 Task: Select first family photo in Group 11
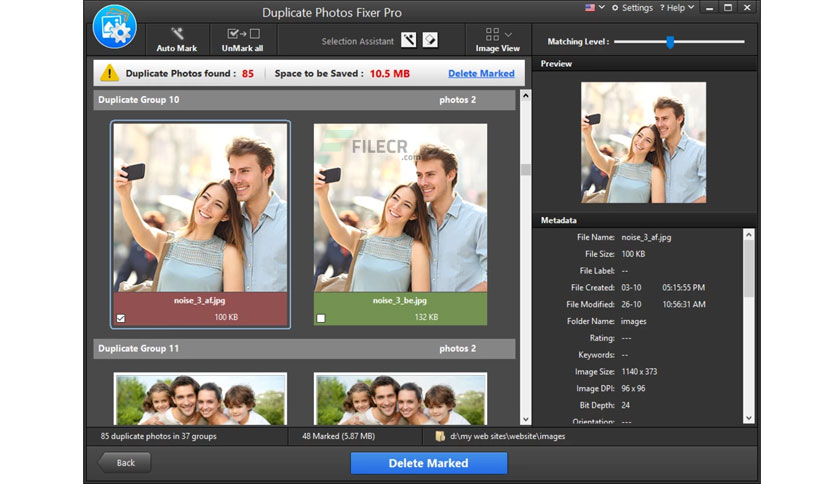coord(200,399)
